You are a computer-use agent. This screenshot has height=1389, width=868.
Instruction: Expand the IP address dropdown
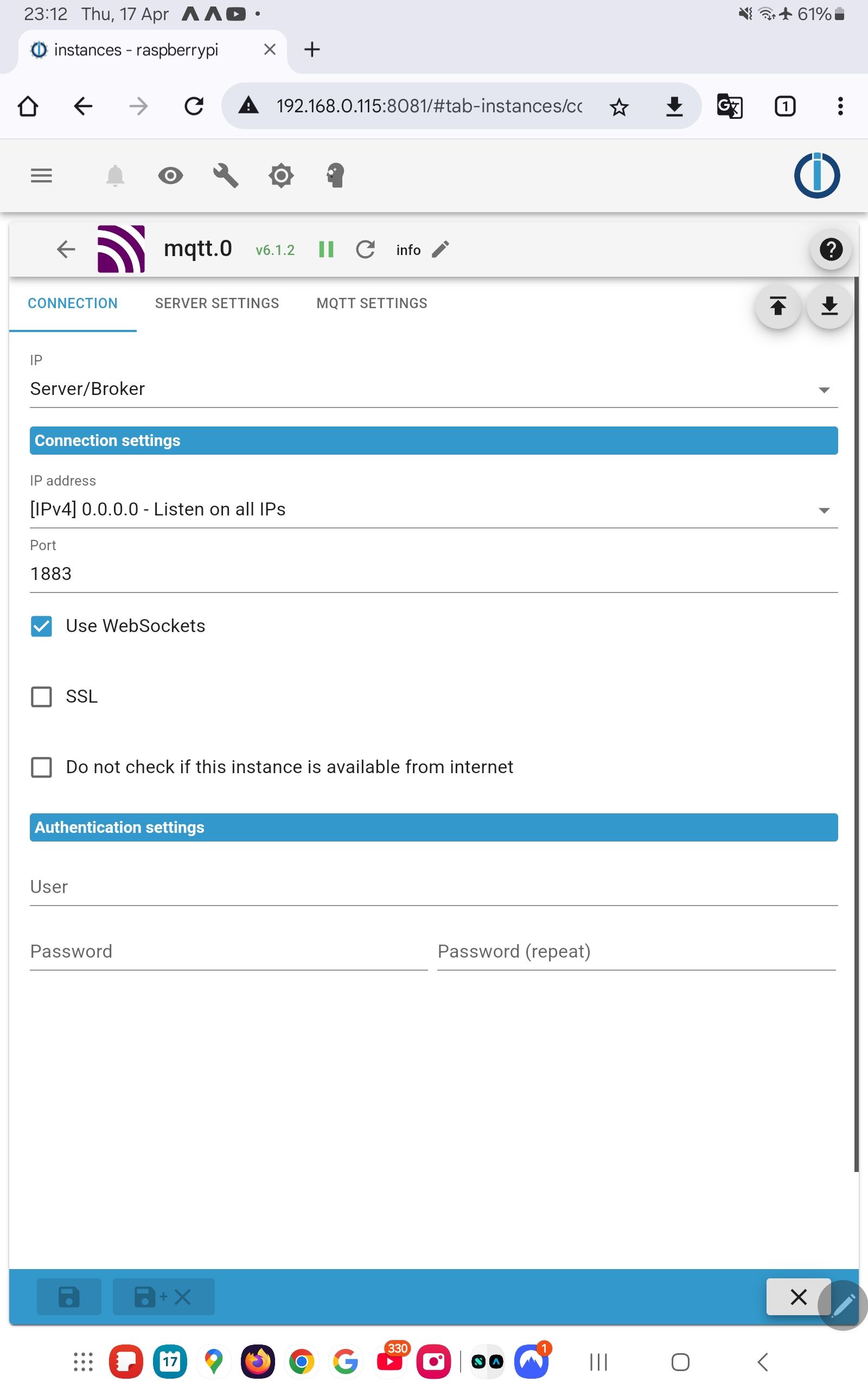pos(433,509)
